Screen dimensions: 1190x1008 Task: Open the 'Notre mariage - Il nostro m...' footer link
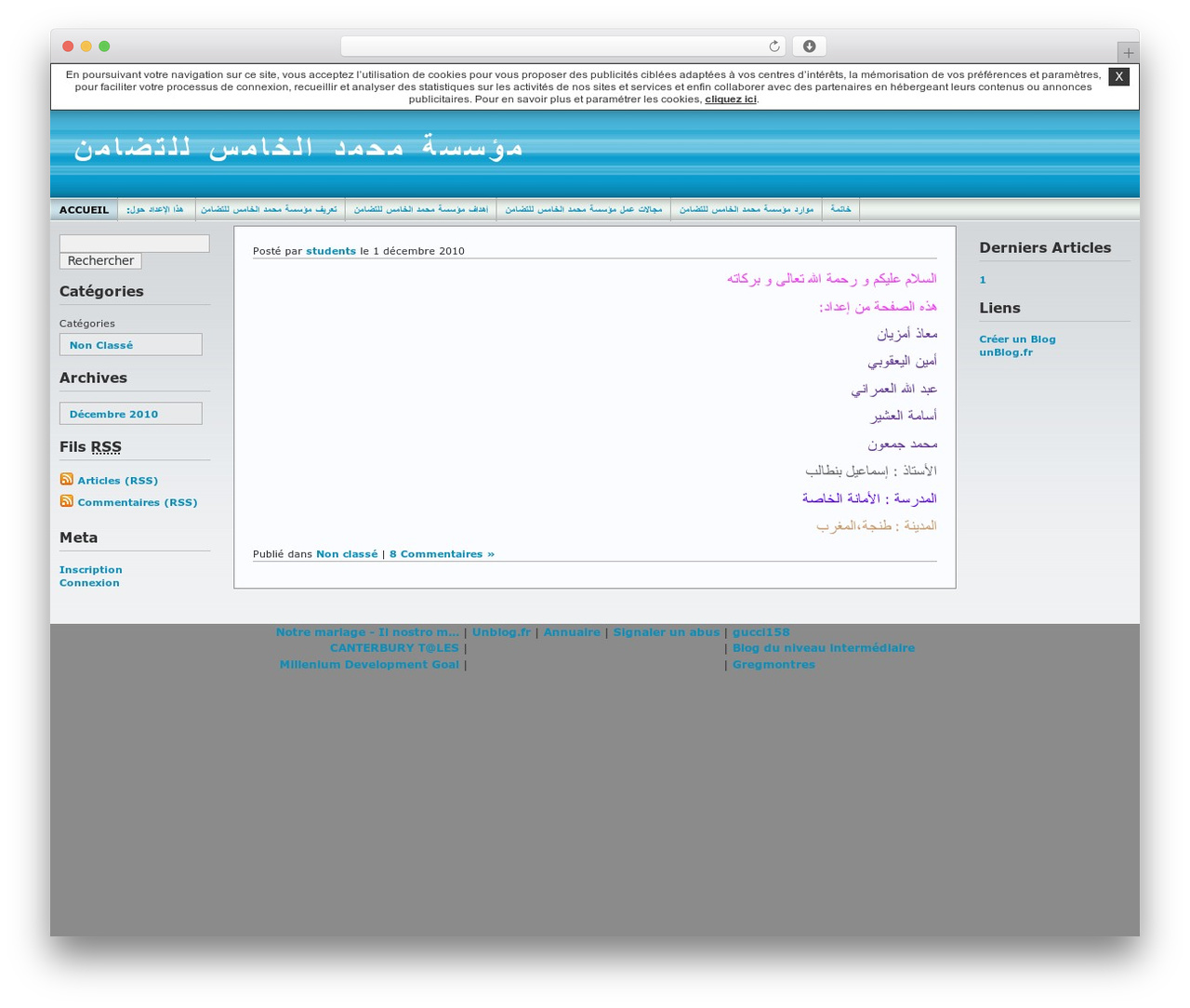pyautogui.click(x=367, y=632)
